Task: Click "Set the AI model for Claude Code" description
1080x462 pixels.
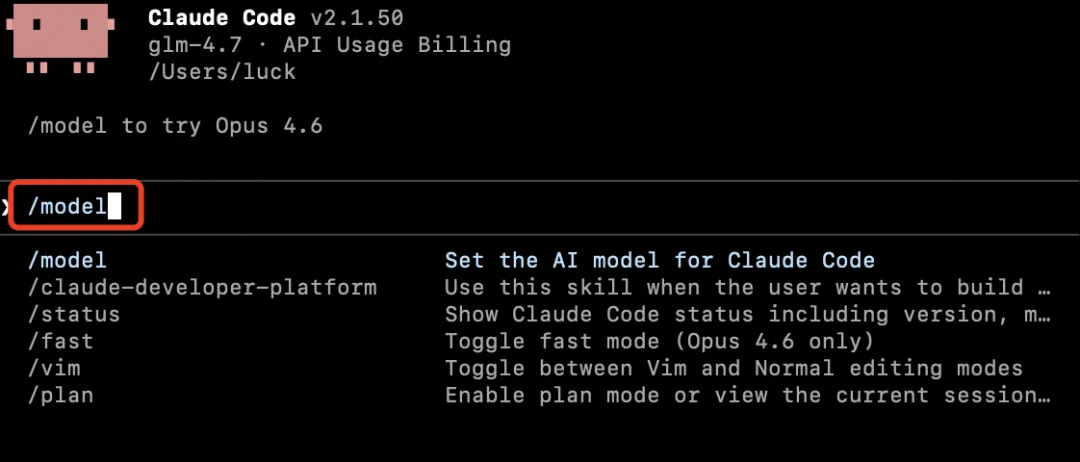Action: click(x=660, y=260)
